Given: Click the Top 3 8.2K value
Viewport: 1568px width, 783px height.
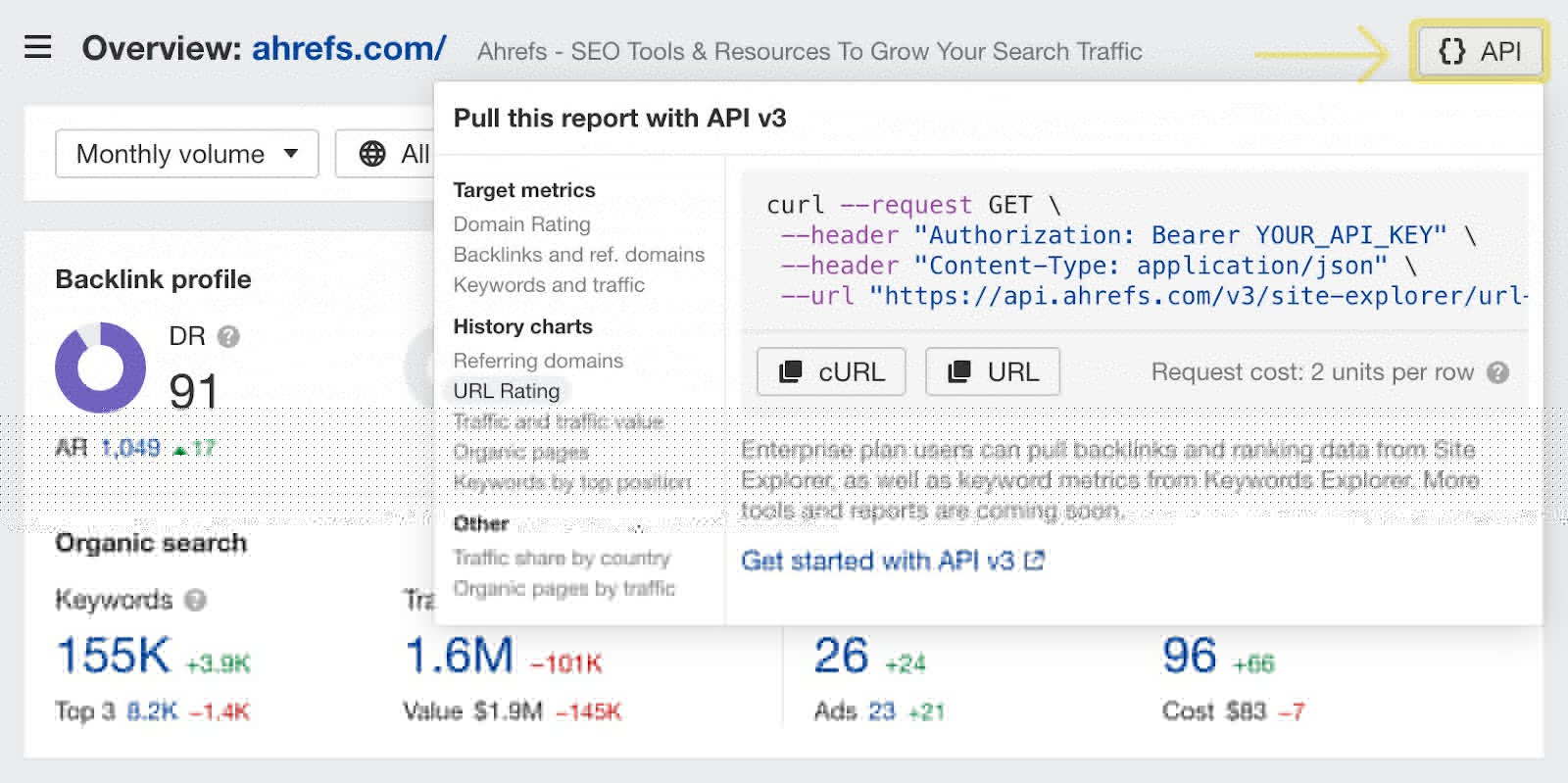Looking at the screenshot, I should (152, 711).
